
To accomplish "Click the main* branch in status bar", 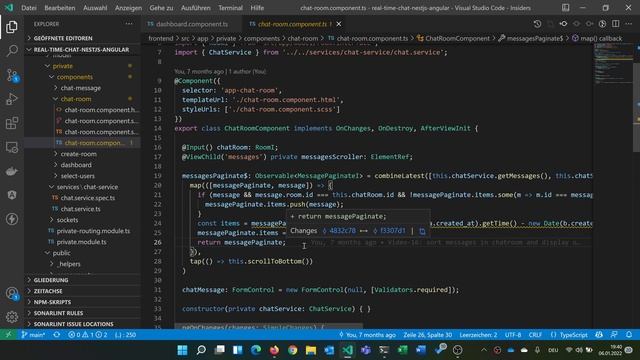I will pos(33,335).
